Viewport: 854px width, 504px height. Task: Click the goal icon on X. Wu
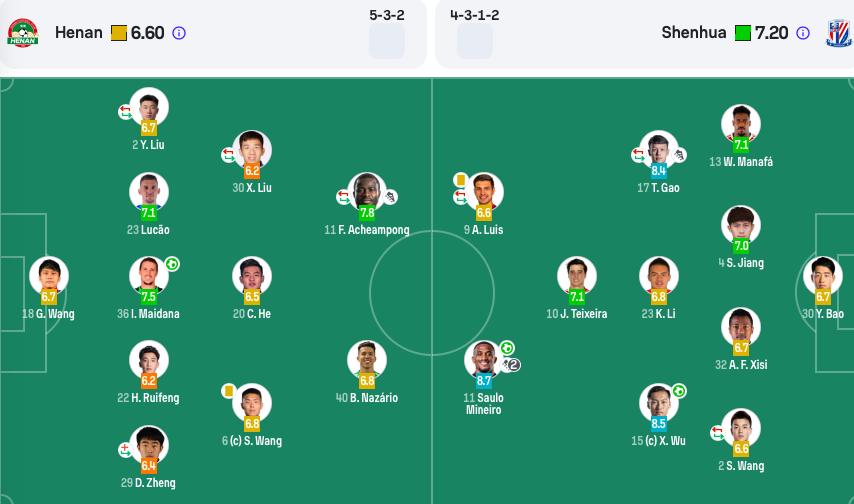click(679, 391)
